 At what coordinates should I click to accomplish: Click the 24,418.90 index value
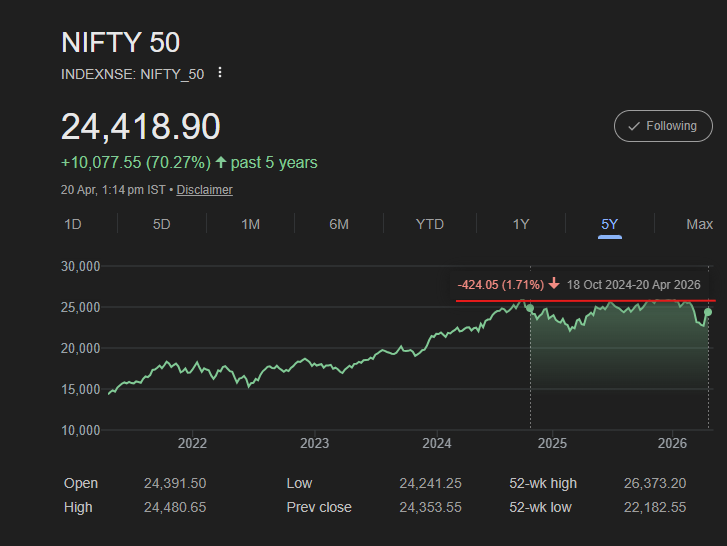click(141, 126)
